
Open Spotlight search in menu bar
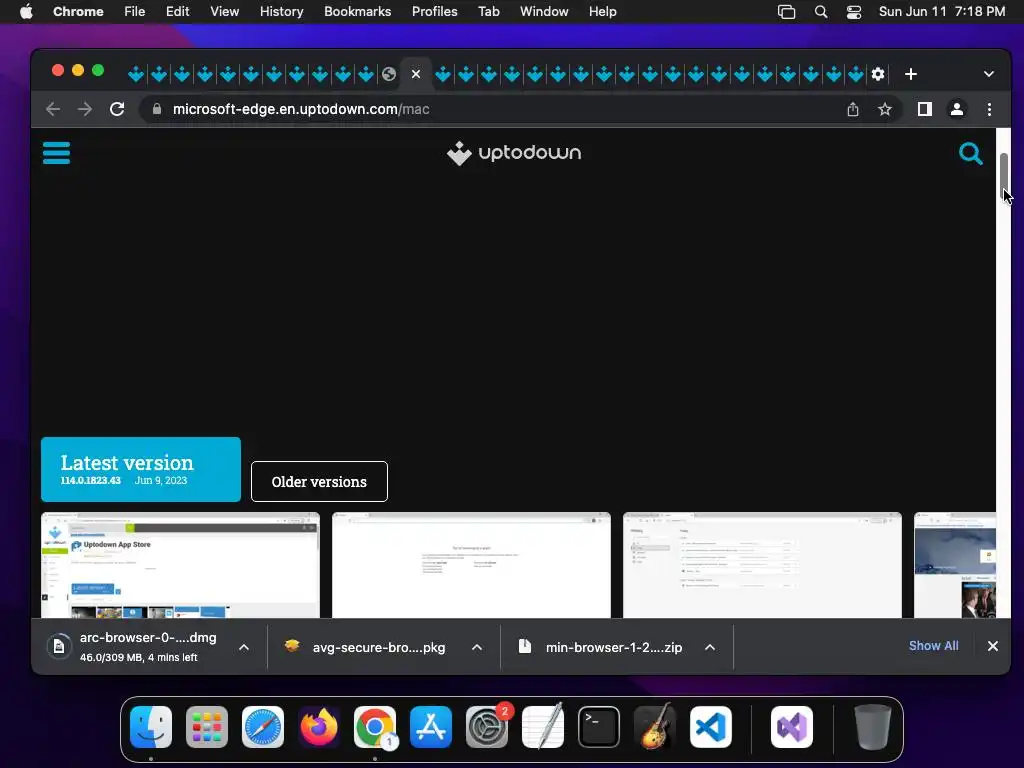(821, 12)
